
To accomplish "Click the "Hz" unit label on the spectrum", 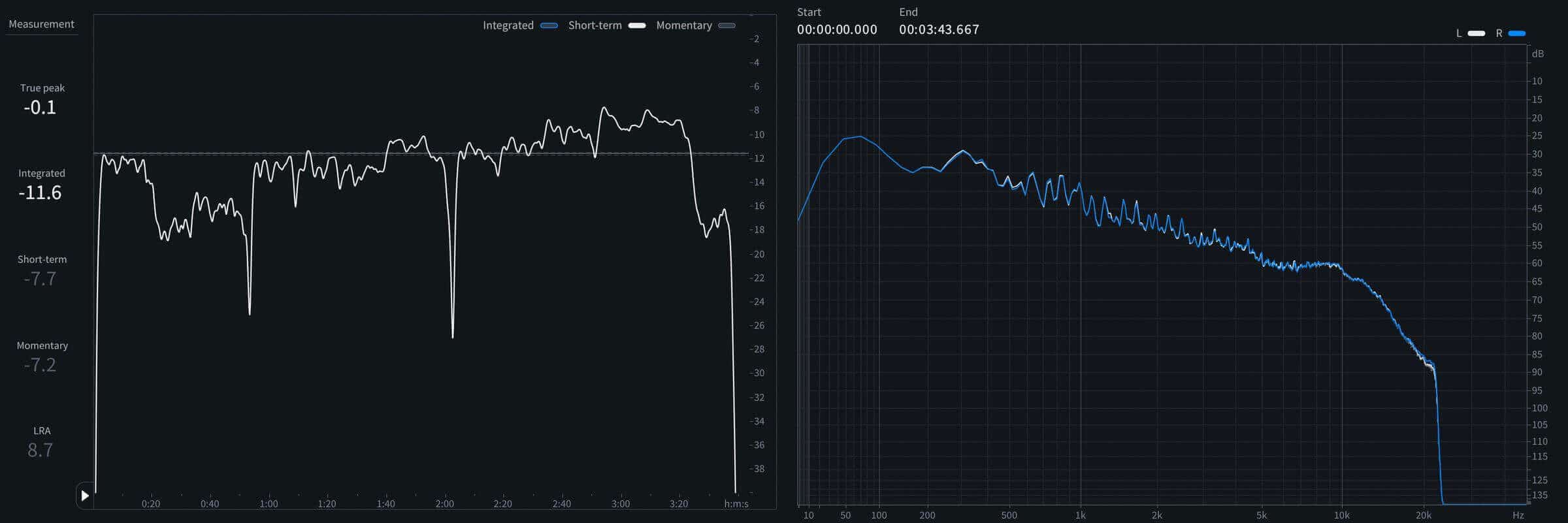I will pyautogui.click(x=1518, y=515).
